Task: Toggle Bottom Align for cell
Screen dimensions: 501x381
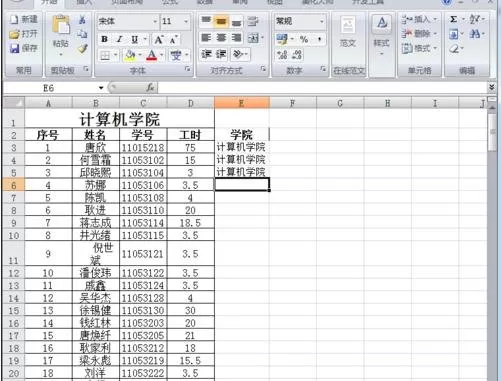Action: [236, 22]
